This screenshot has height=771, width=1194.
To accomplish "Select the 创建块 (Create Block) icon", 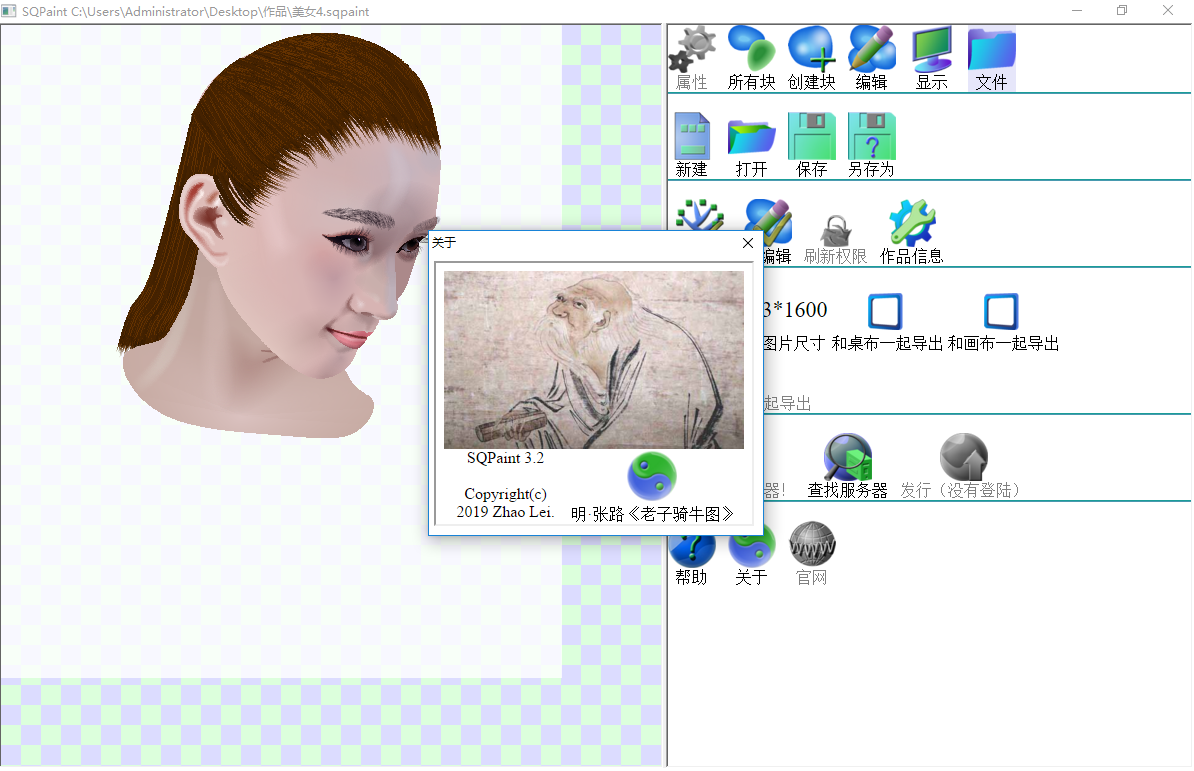I will click(811, 52).
